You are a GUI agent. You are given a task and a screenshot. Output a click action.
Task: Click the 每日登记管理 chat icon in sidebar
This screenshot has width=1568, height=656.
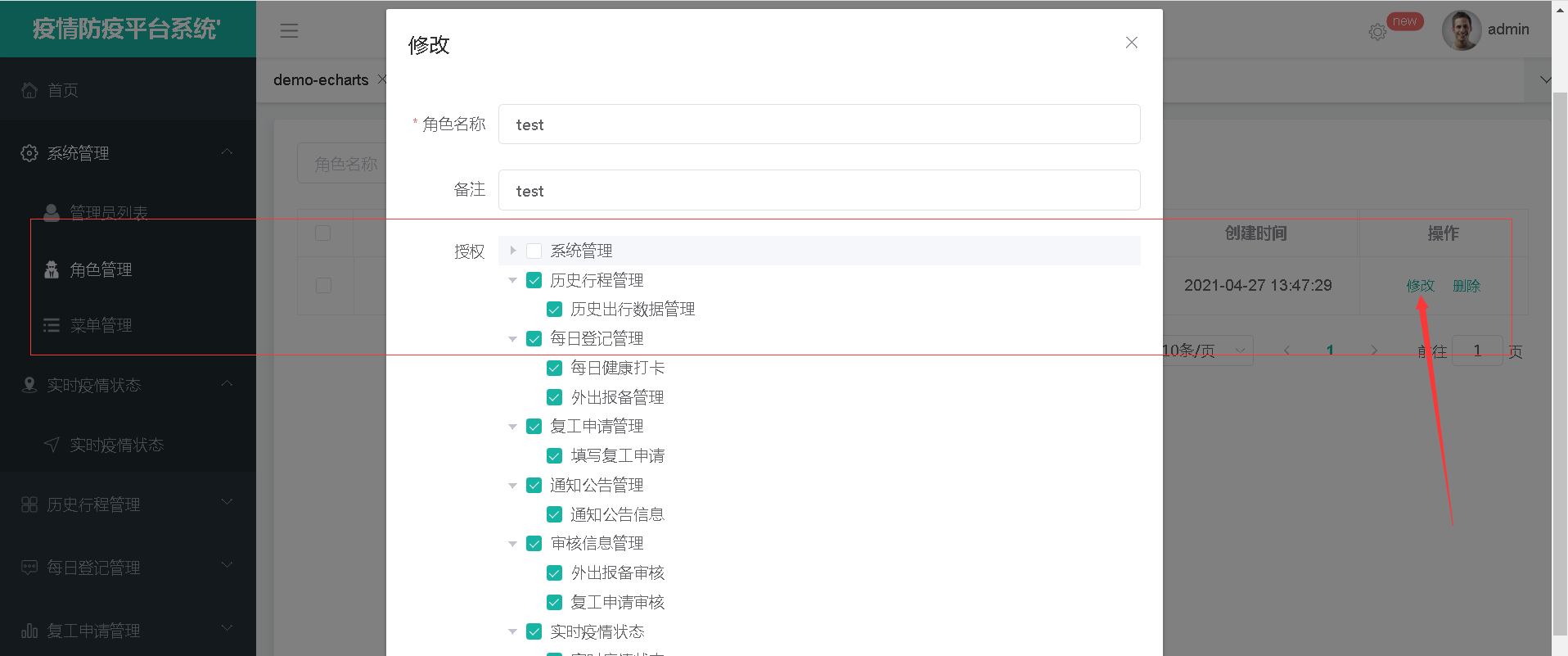[x=29, y=568]
